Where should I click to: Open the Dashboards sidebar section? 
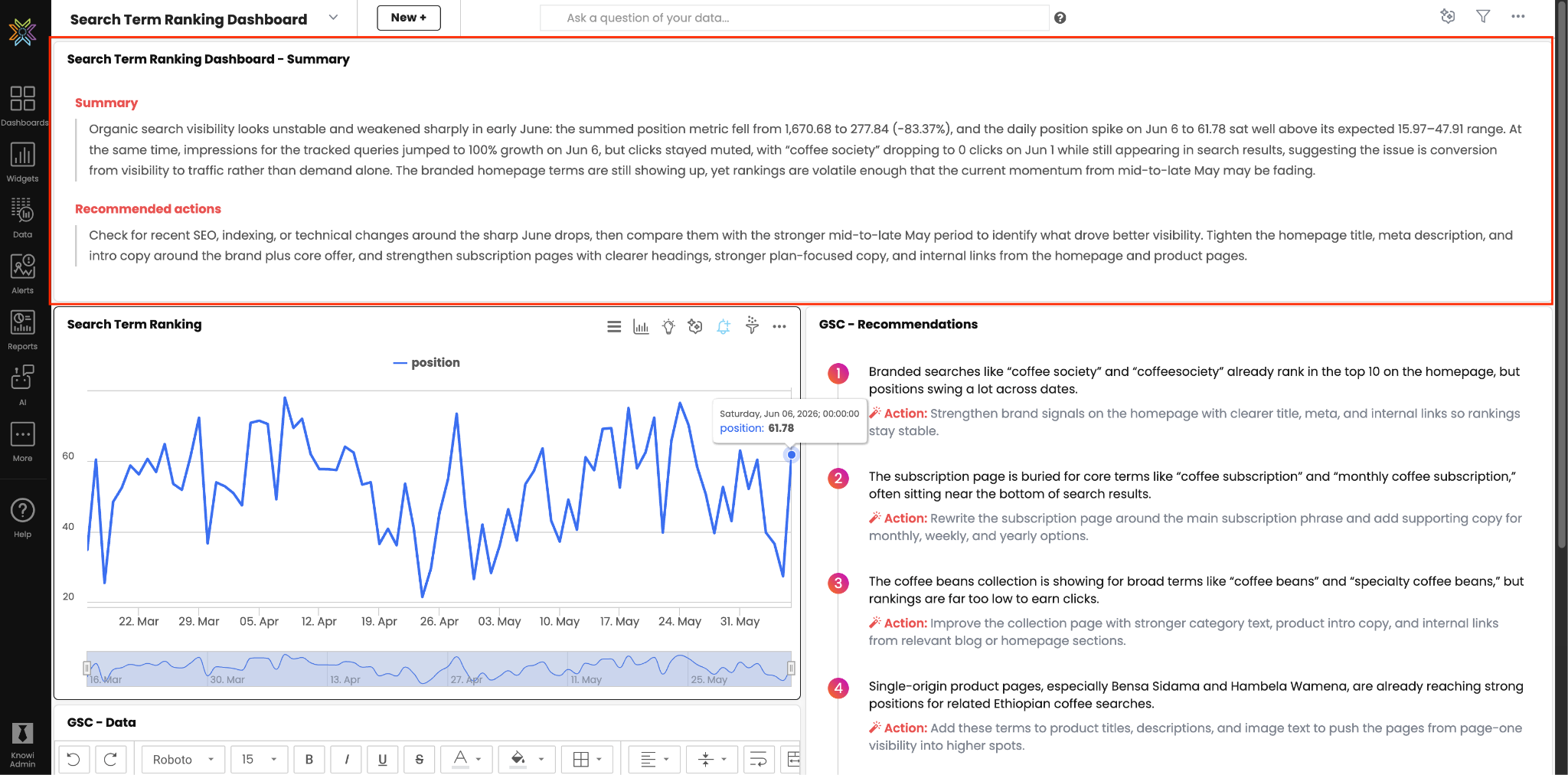(23, 106)
